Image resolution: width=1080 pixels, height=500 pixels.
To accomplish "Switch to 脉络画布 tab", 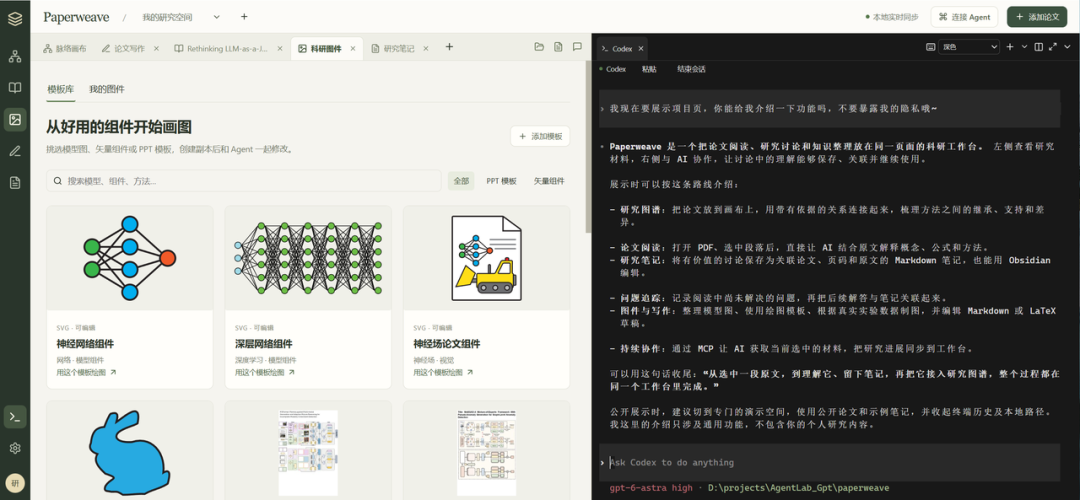I will point(65,49).
